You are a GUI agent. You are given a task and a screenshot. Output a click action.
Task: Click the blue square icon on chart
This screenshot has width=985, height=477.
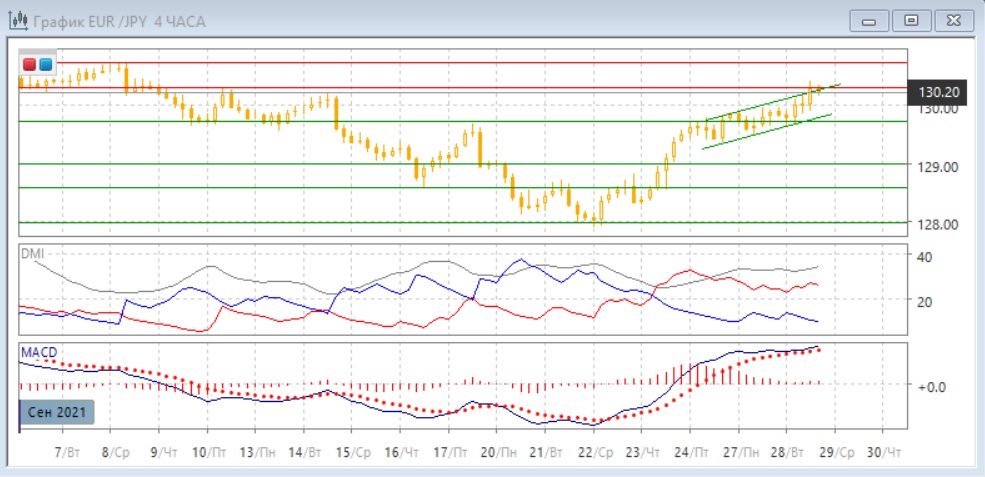(45, 64)
